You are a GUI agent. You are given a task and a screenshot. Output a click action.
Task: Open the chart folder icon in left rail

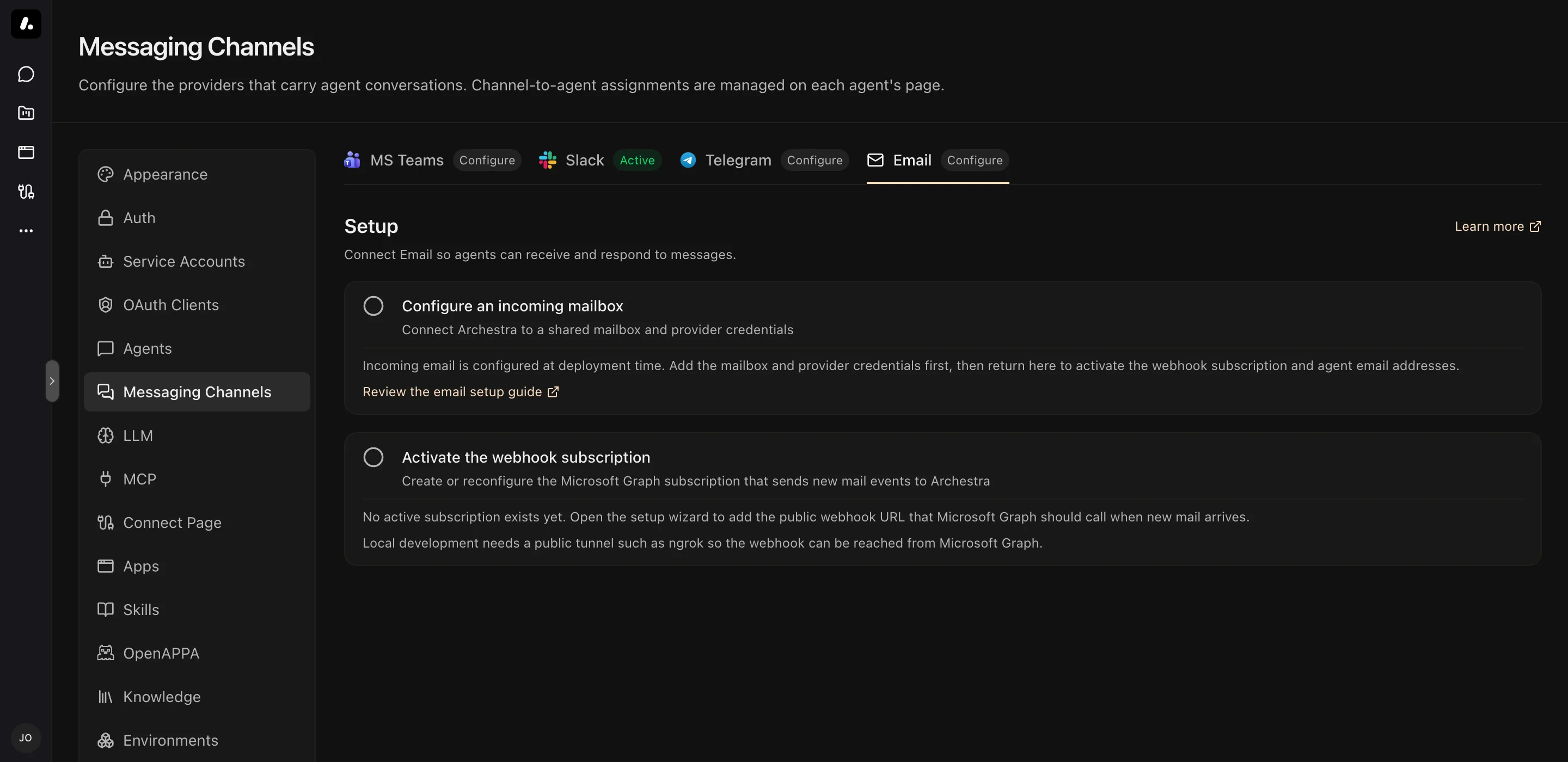(26, 113)
